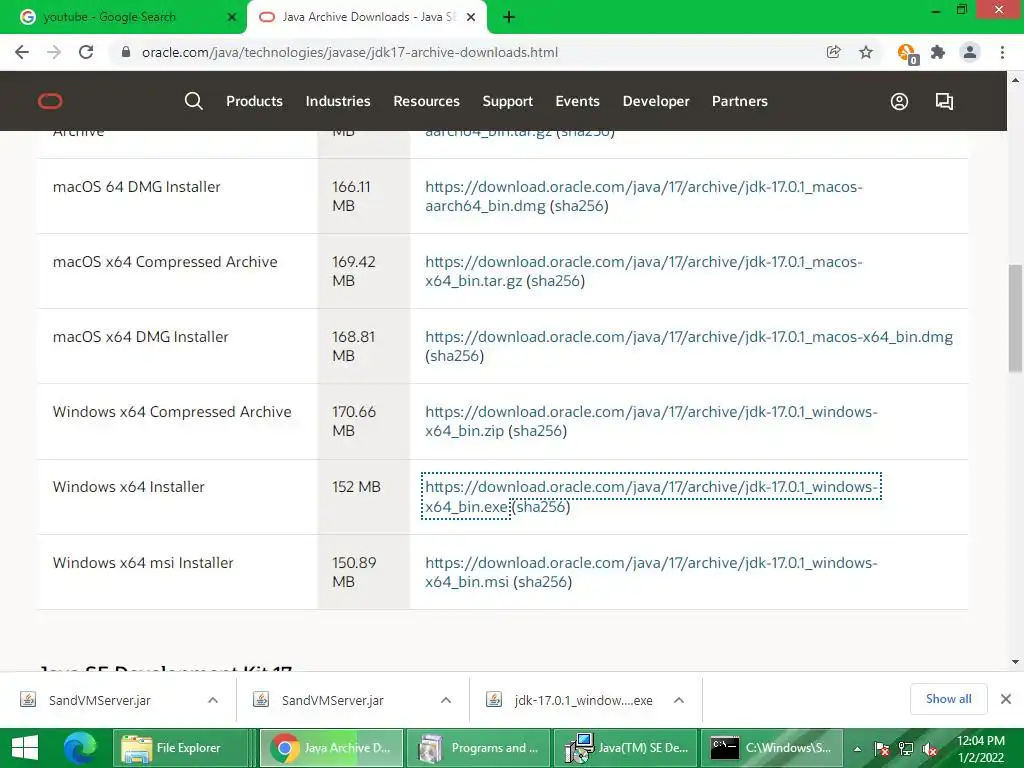Viewport: 1024px width, 768px height.
Task: Click the muted volume tray icon
Action: pyautogui.click(x=930, y=749)
